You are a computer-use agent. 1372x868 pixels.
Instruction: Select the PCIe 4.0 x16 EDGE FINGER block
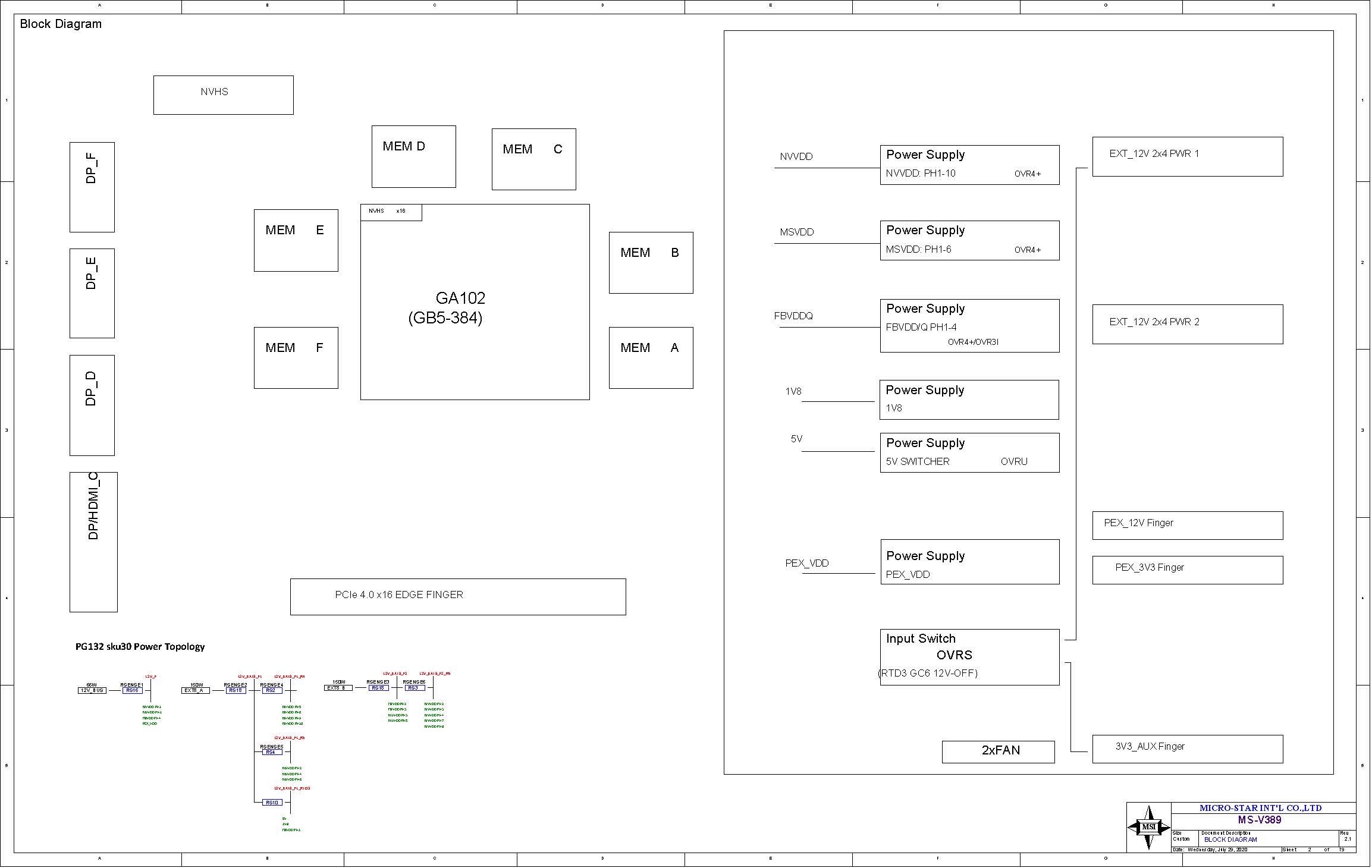(x=457, y=597)
